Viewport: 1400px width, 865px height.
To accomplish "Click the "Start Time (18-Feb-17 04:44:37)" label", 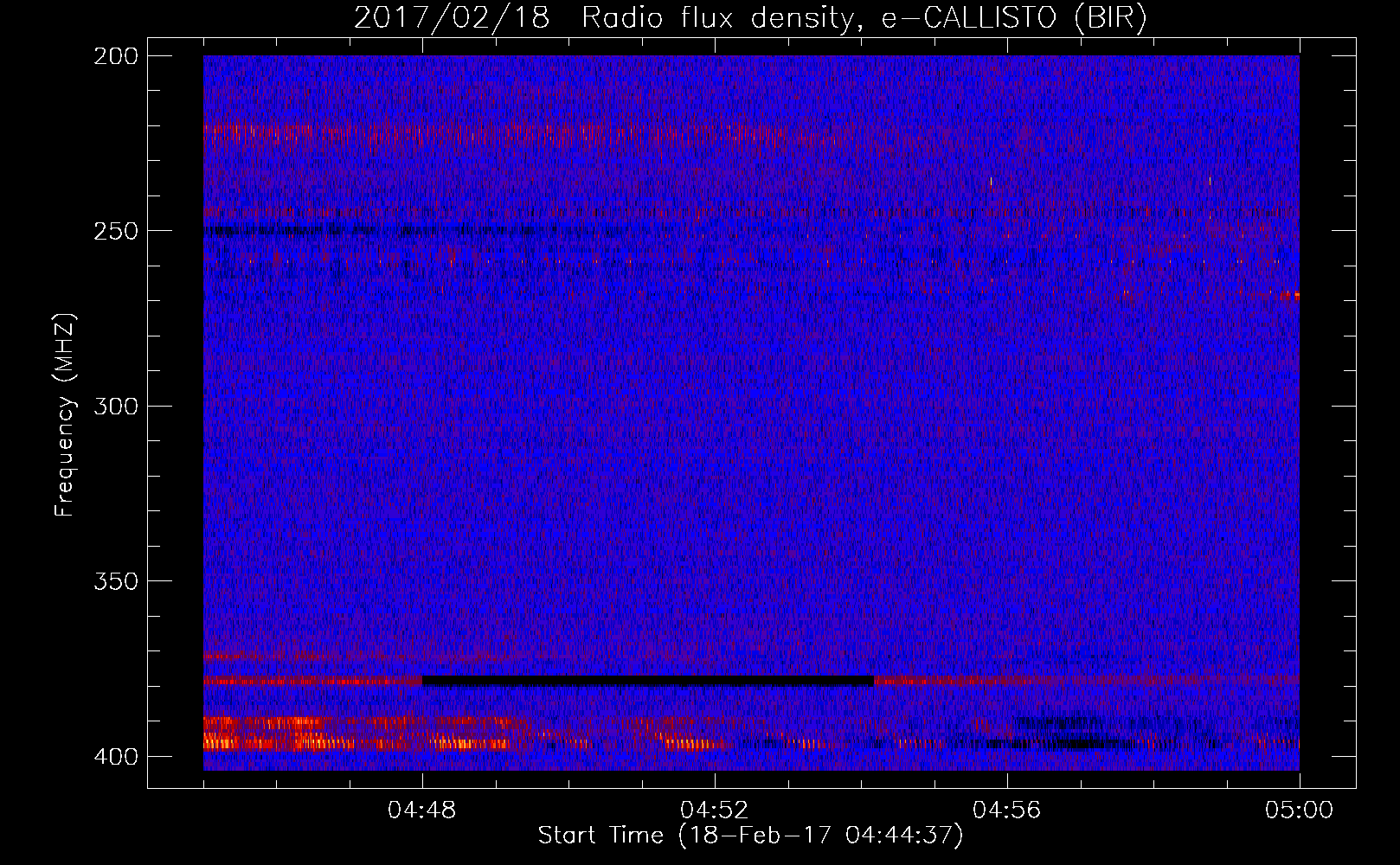I will [750, 836].
